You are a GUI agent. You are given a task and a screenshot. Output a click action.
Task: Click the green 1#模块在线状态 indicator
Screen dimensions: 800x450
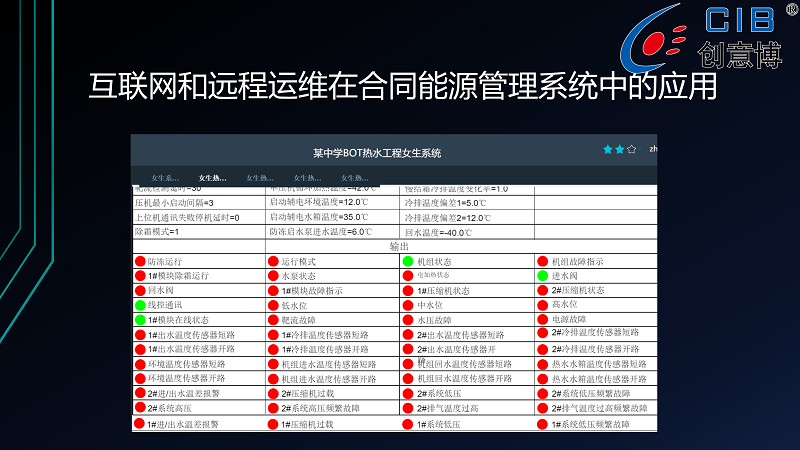pyautogui.click(x=140, y=320)
